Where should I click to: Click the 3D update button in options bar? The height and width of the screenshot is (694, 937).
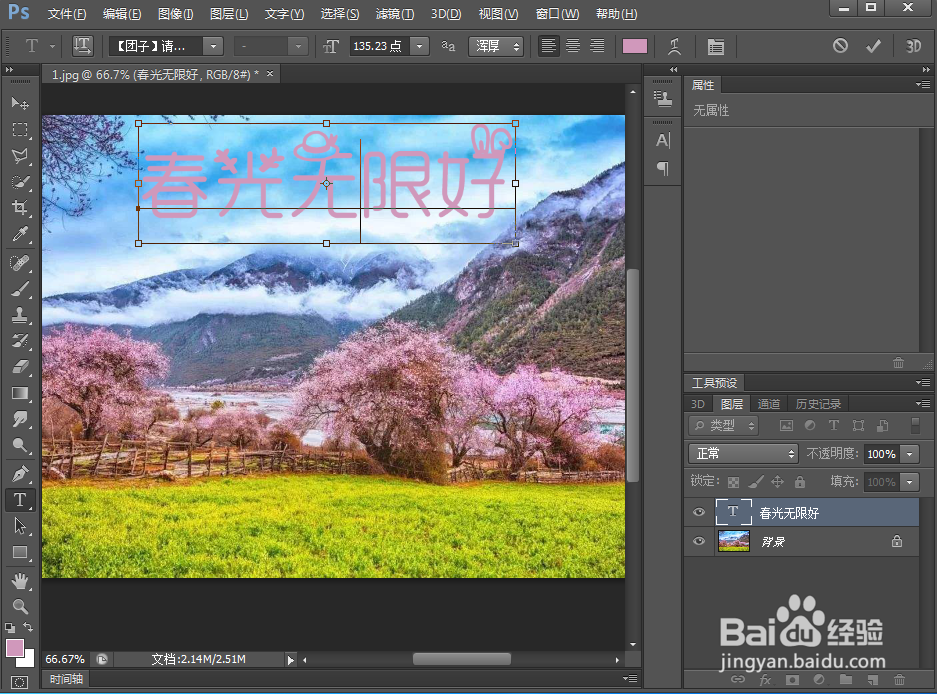pos(912,46)
